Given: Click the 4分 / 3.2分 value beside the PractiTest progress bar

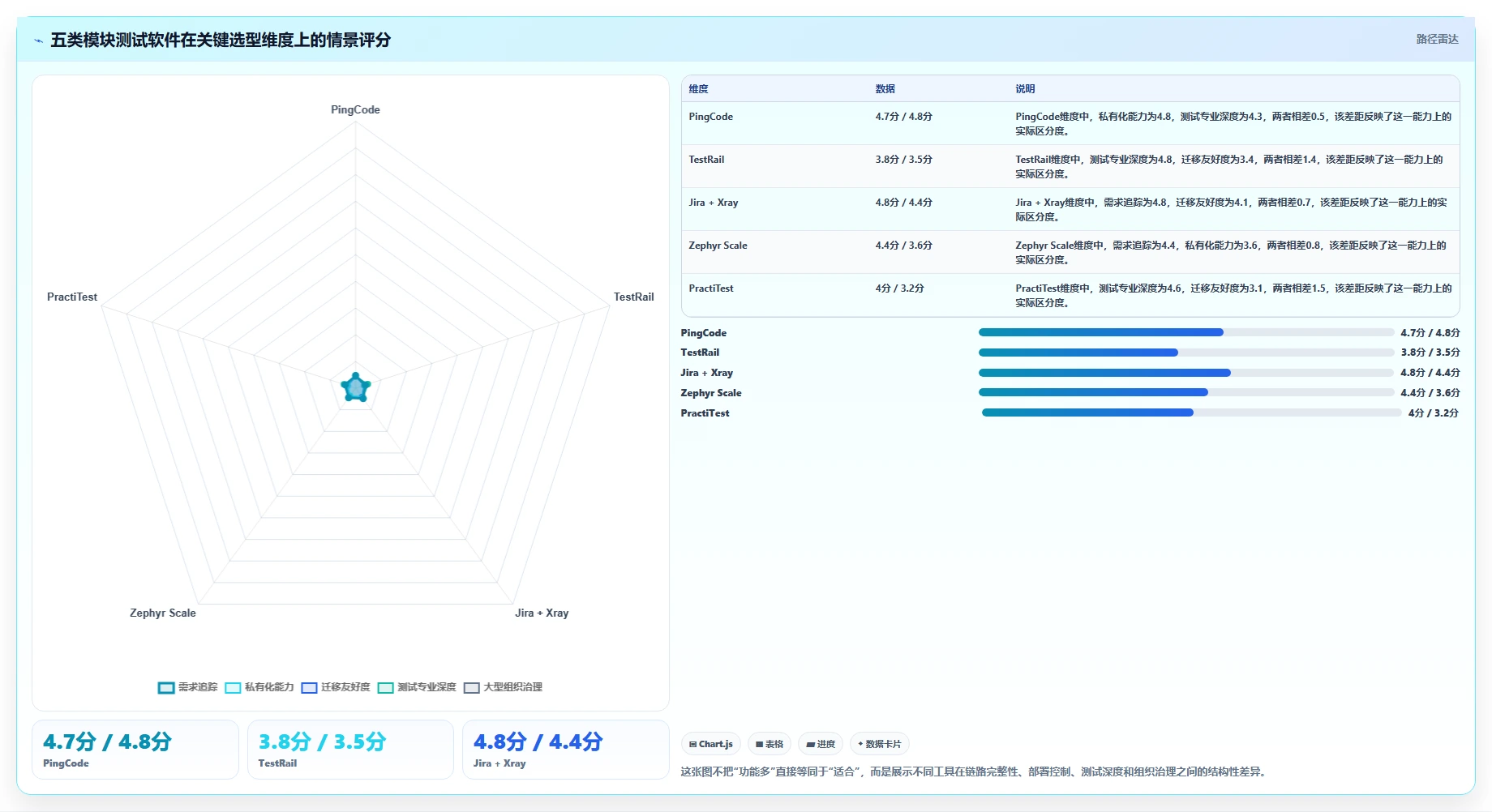Looking at the screenshot, I should click(x=1433, y=413).
